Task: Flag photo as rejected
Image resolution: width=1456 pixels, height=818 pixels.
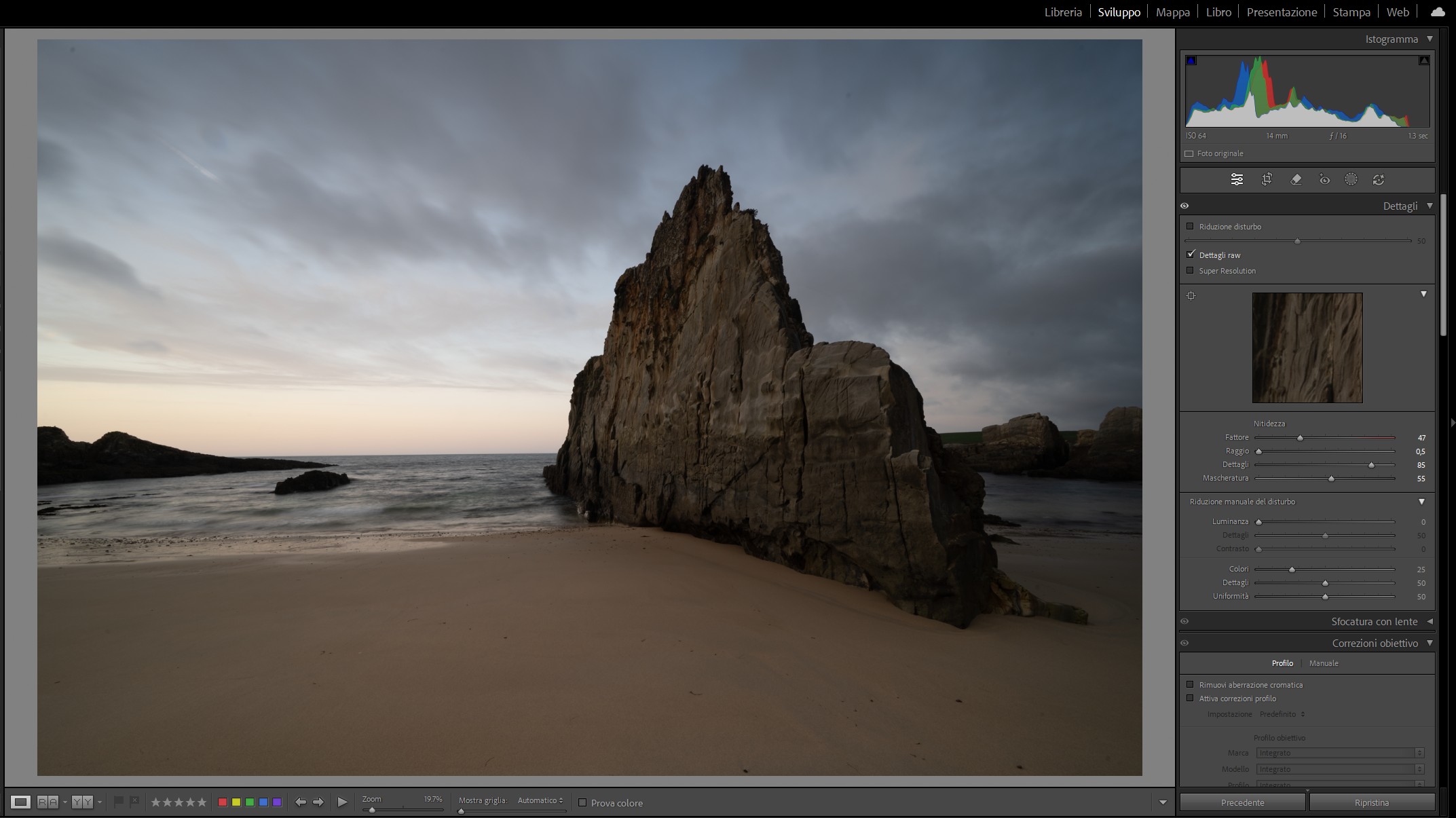Action: (x=134, y=802)
